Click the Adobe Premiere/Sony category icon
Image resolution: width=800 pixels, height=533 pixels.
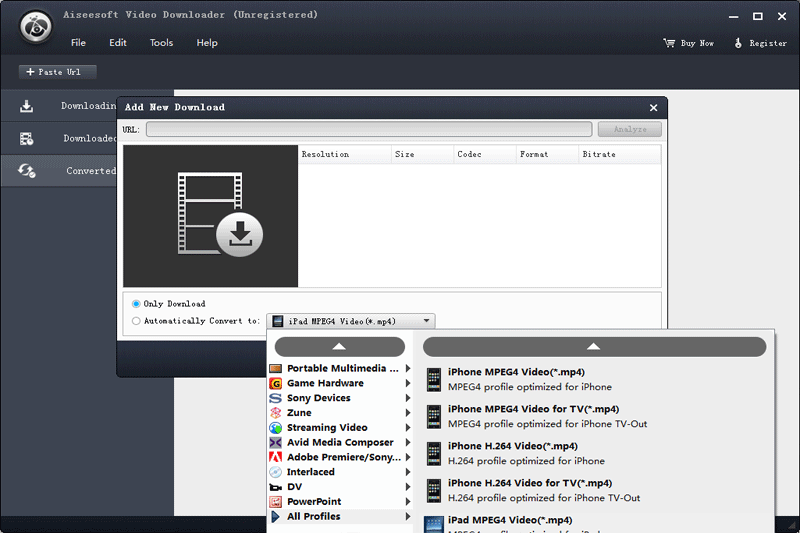tap(276, 457)
